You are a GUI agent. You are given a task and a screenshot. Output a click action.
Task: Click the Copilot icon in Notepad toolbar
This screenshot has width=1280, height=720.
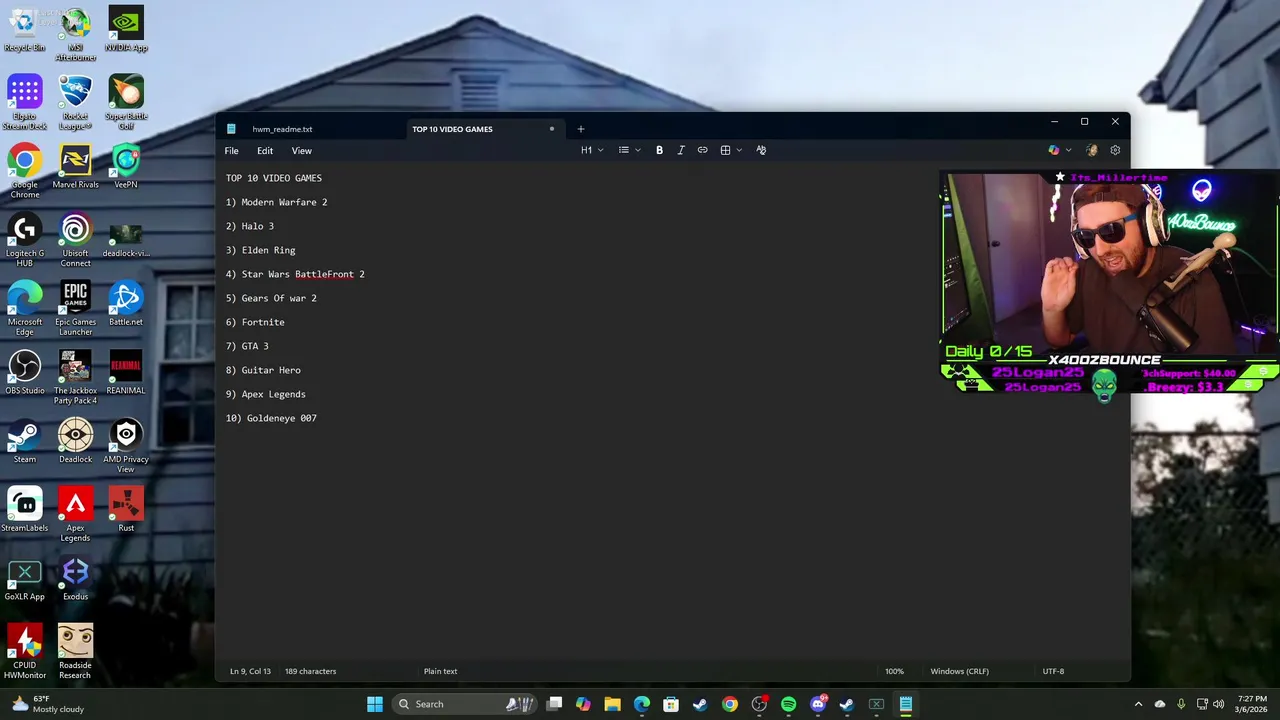point(1053,150)
